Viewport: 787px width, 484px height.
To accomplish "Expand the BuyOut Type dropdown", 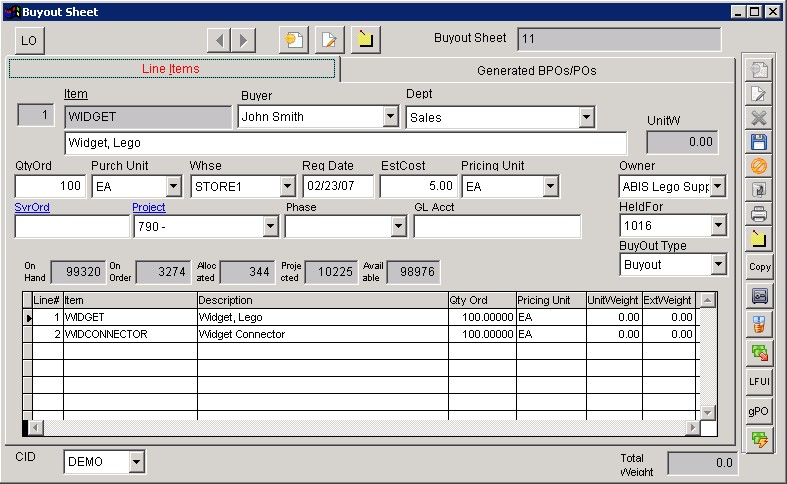I will pyautogui.click(x=718, y=265).
